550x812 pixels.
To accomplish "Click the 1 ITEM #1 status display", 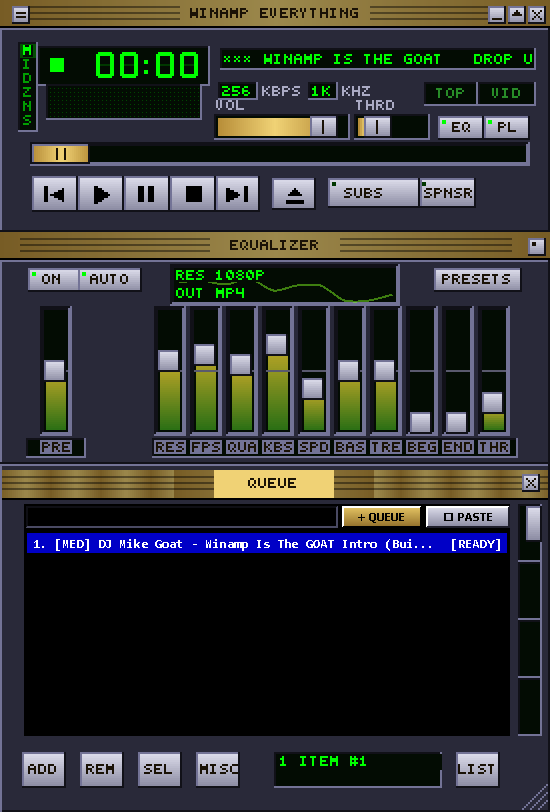I will coord(357,769).
